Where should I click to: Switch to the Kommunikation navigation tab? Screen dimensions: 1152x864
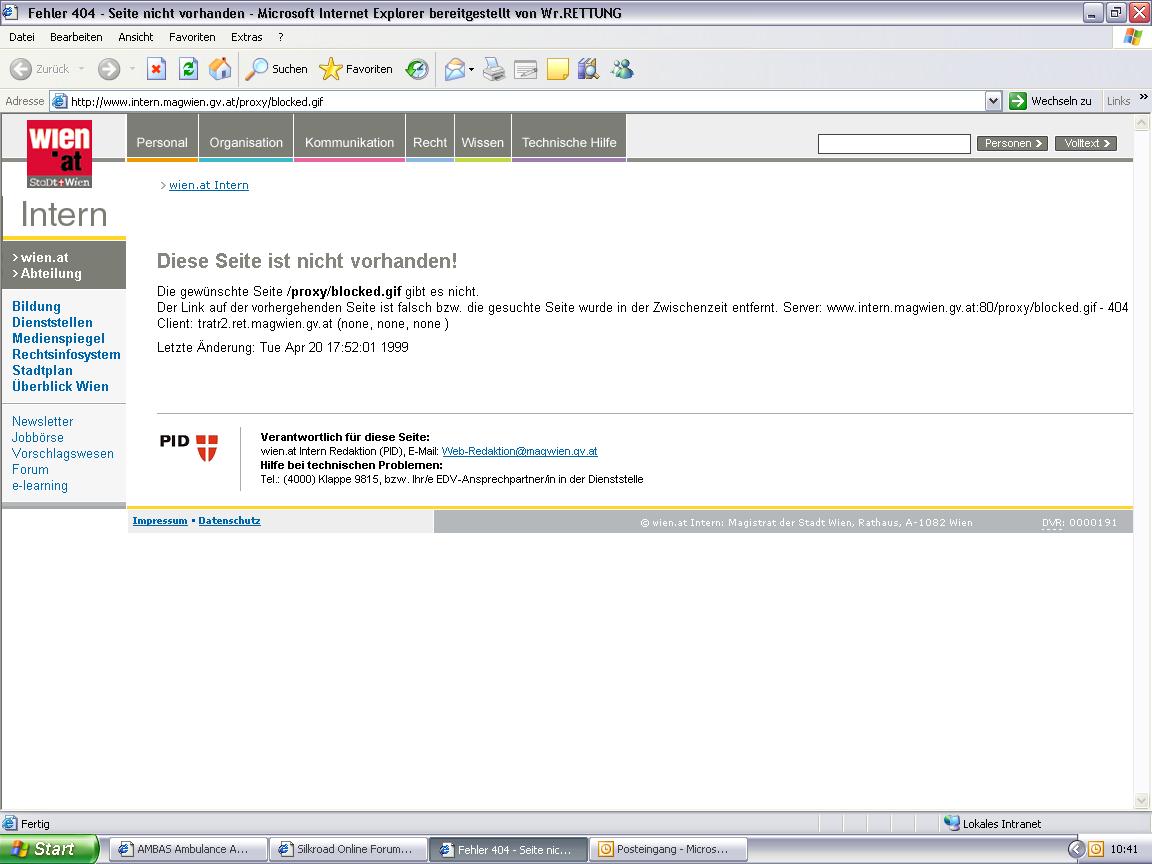click(349, 142)
